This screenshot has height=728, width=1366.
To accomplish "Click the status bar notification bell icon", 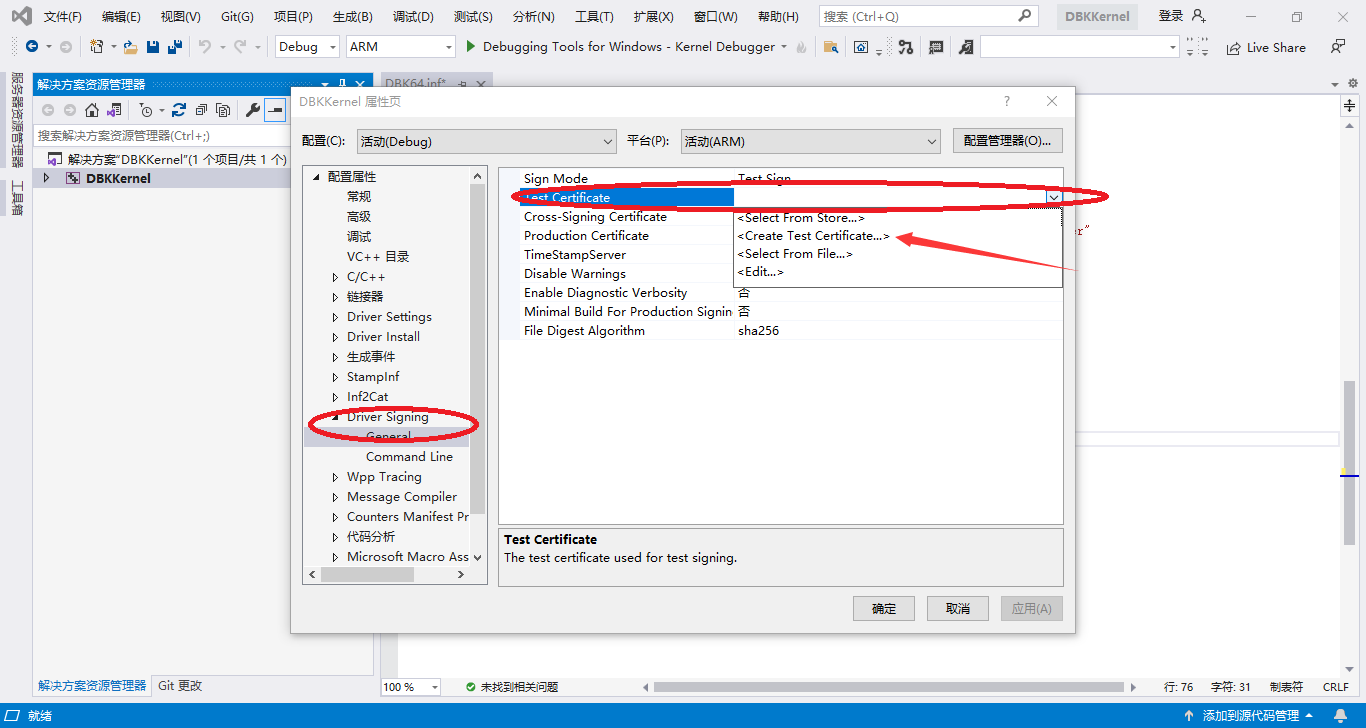I will (1342, 716).
